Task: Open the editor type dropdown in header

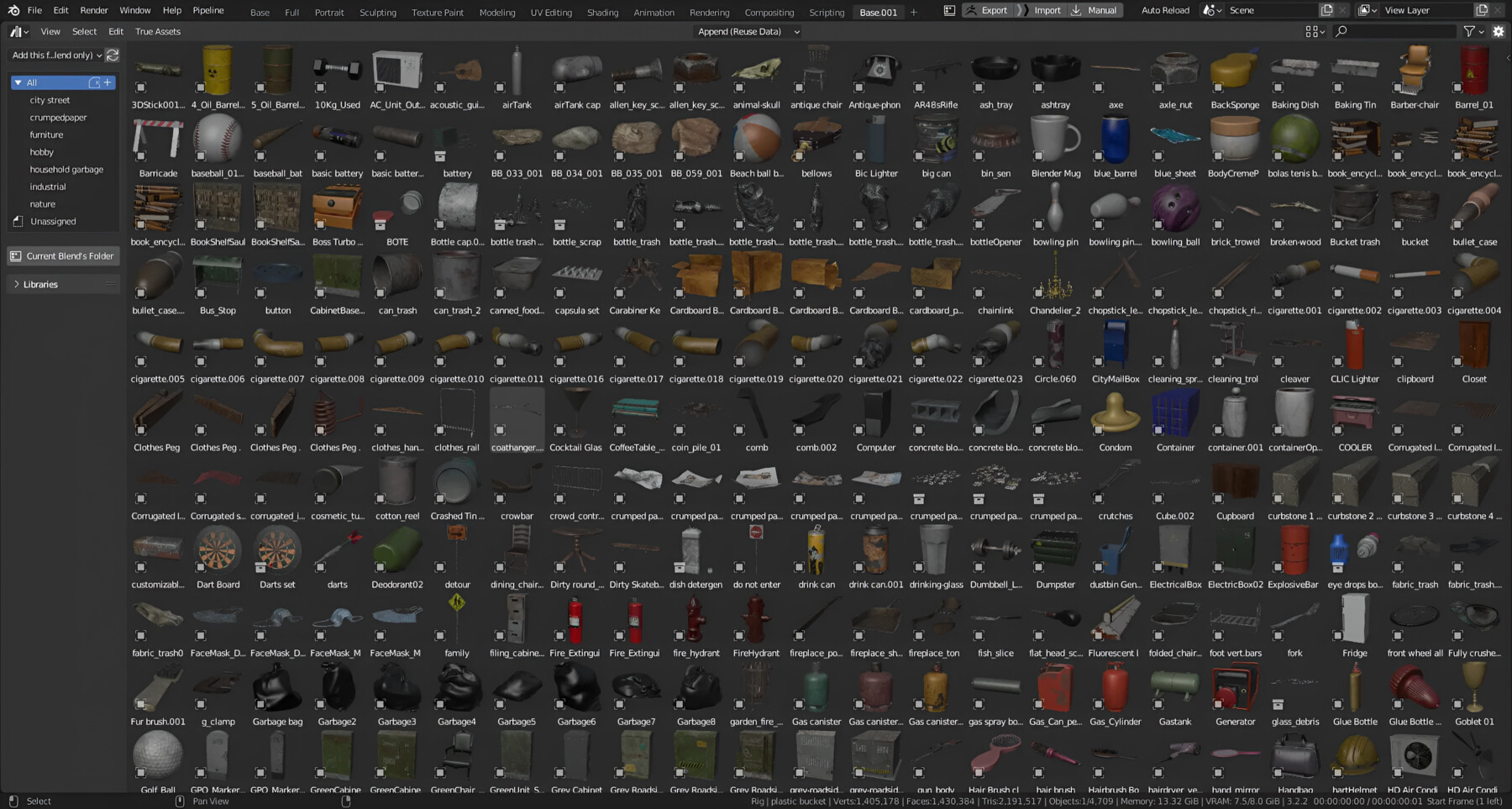Action: click(x=18, y=31)
